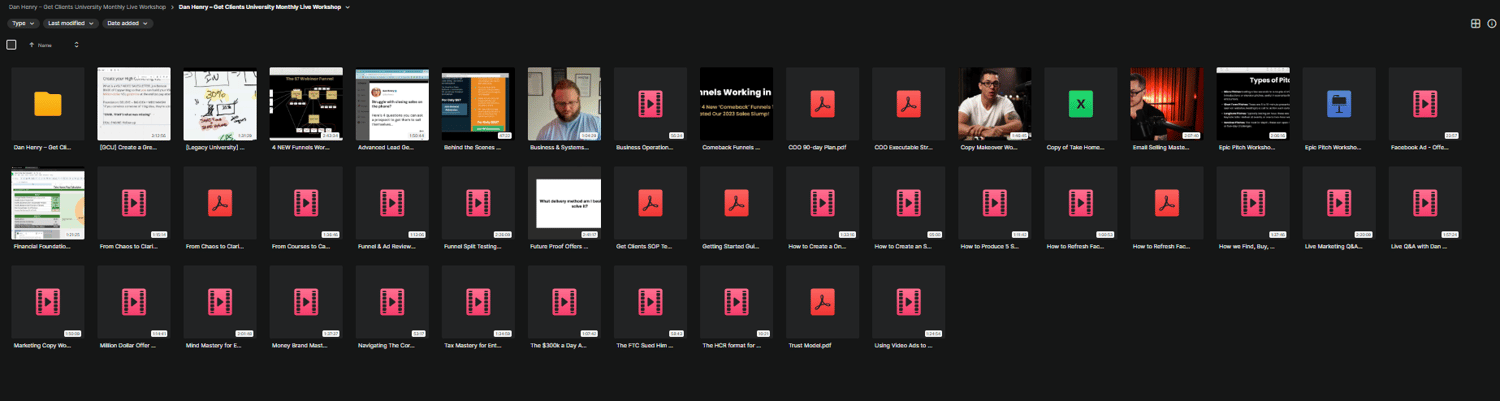The height and width of the screenshot is (401, 1500).
Task: Open the Date added filter dropdown
Action: 127,22
